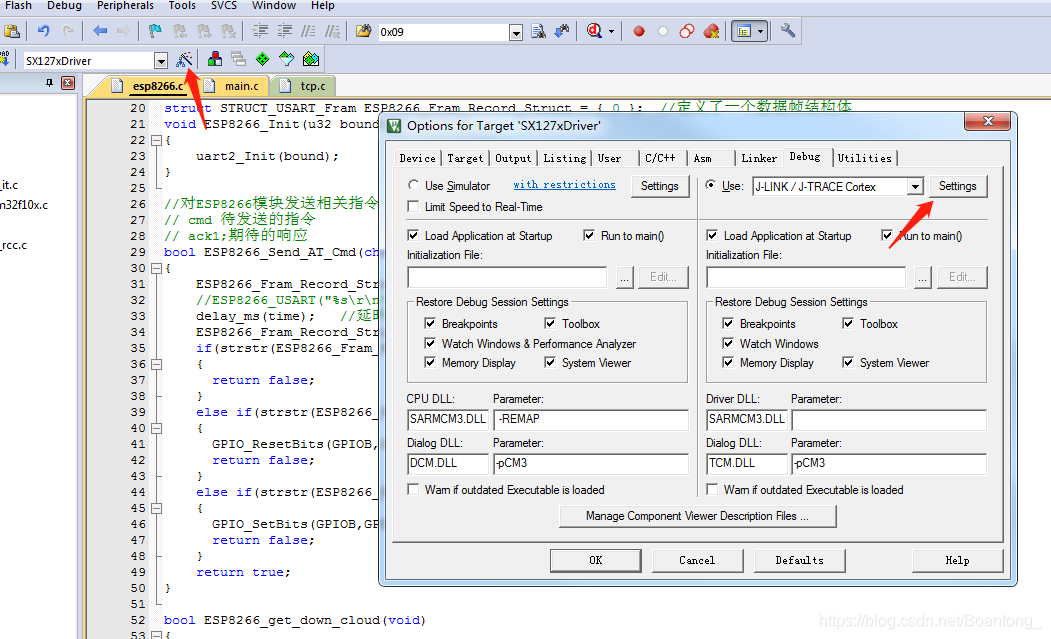Browse simulator initialization file with ... button

click(625, 277)
